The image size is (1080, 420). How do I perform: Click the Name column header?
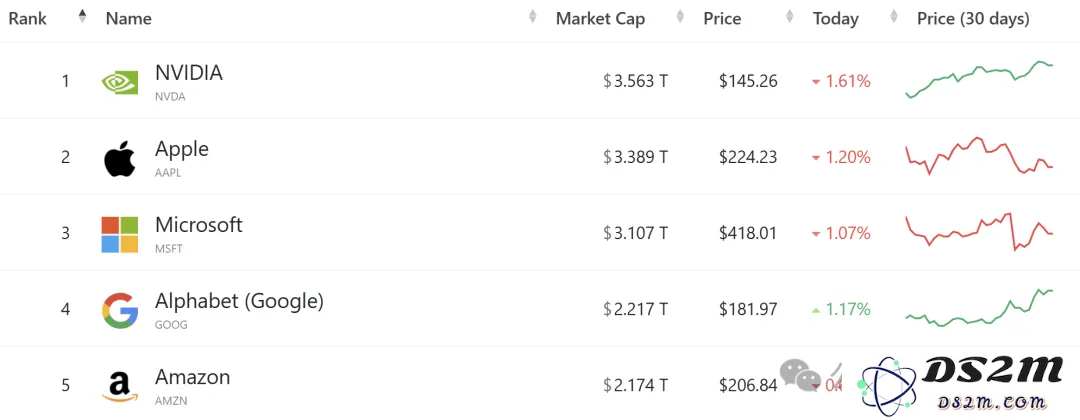pyautogui.click(x=128, y=19)
